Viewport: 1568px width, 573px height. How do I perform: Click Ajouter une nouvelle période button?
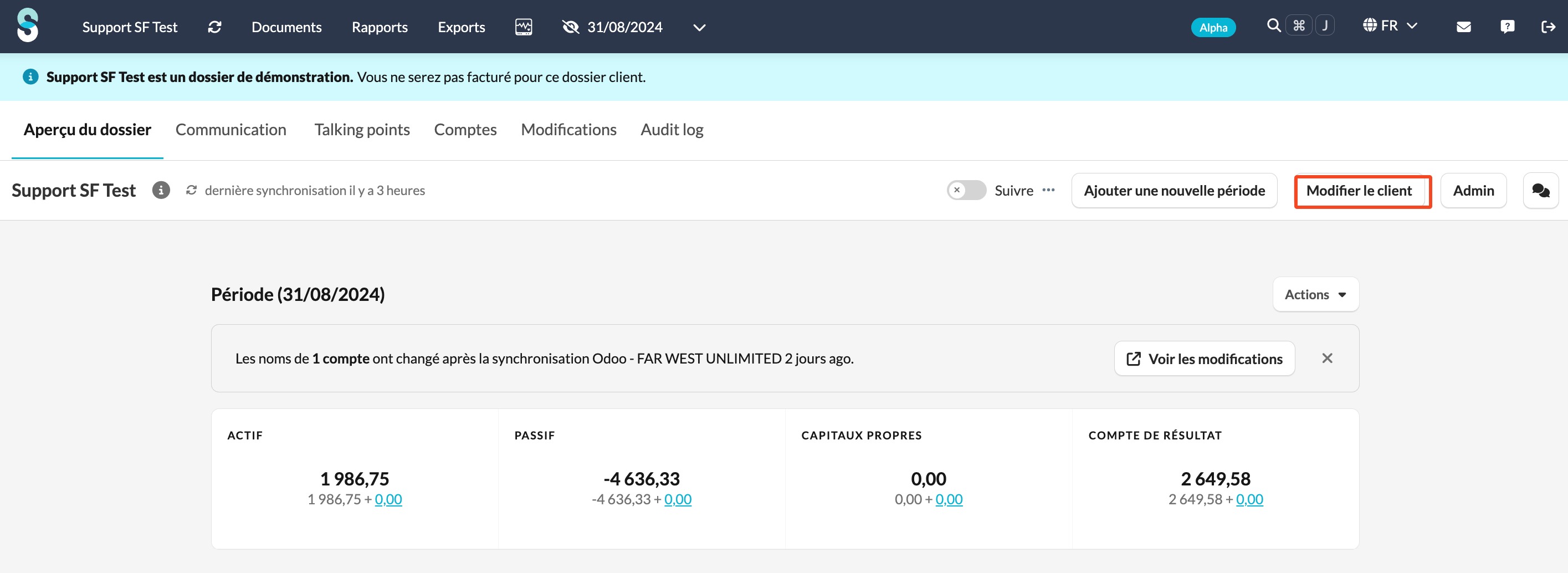(1174, 191)
